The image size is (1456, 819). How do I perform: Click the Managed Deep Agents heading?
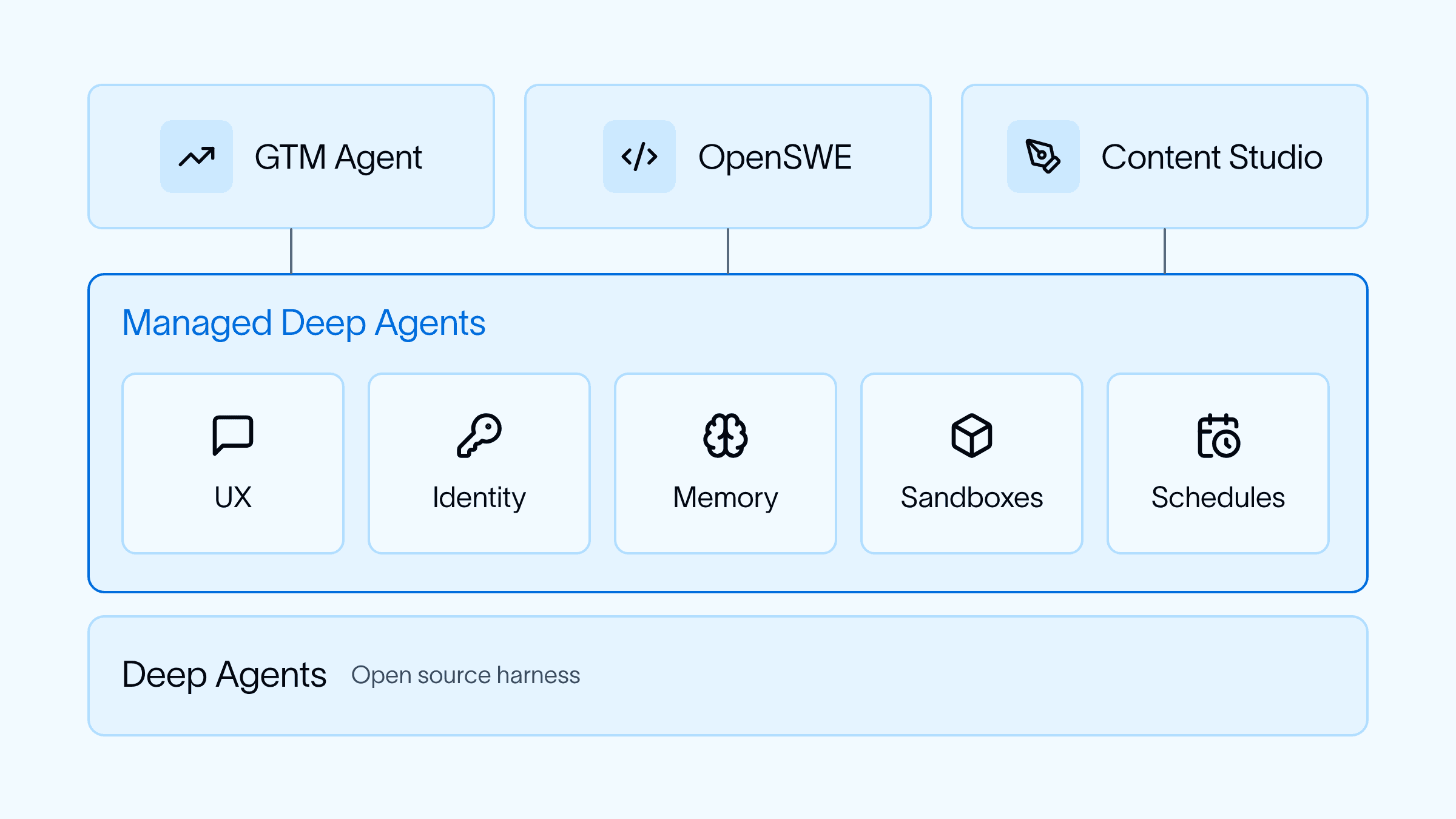click(x=303, y=323)
